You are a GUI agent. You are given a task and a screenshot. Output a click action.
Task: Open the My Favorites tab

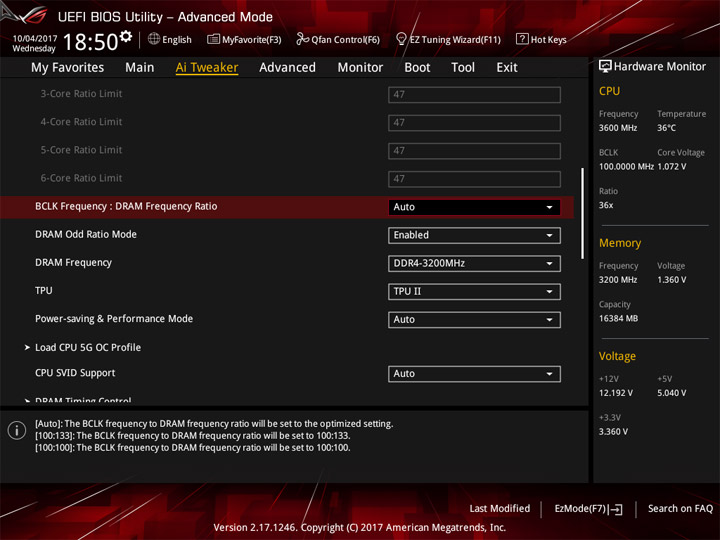[68, 68]
